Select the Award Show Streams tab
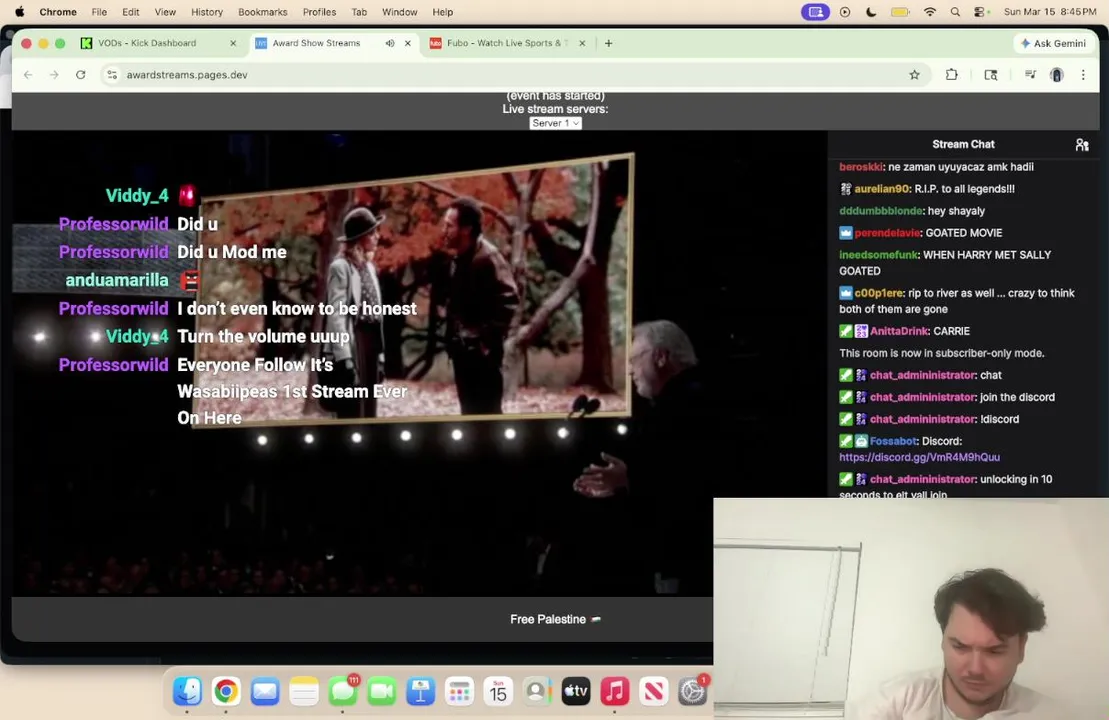Image resolution: width=1109 pixels, height=720 pixels. tap(316, 43)
